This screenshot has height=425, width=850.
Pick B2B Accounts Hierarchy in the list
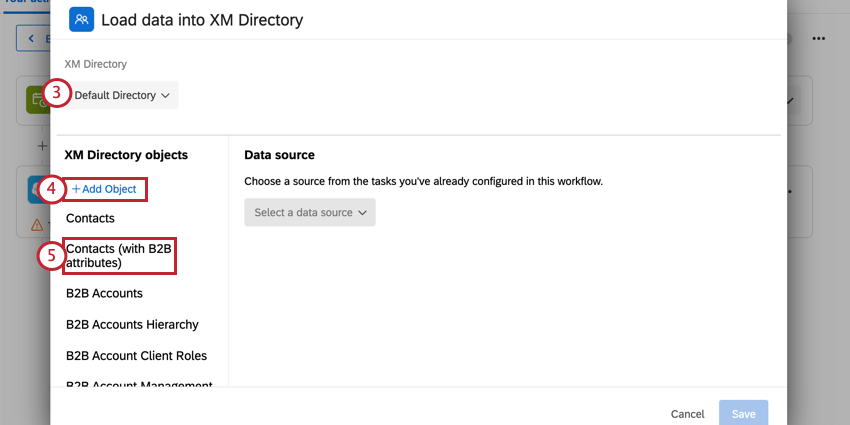click(x=132, y=325)
